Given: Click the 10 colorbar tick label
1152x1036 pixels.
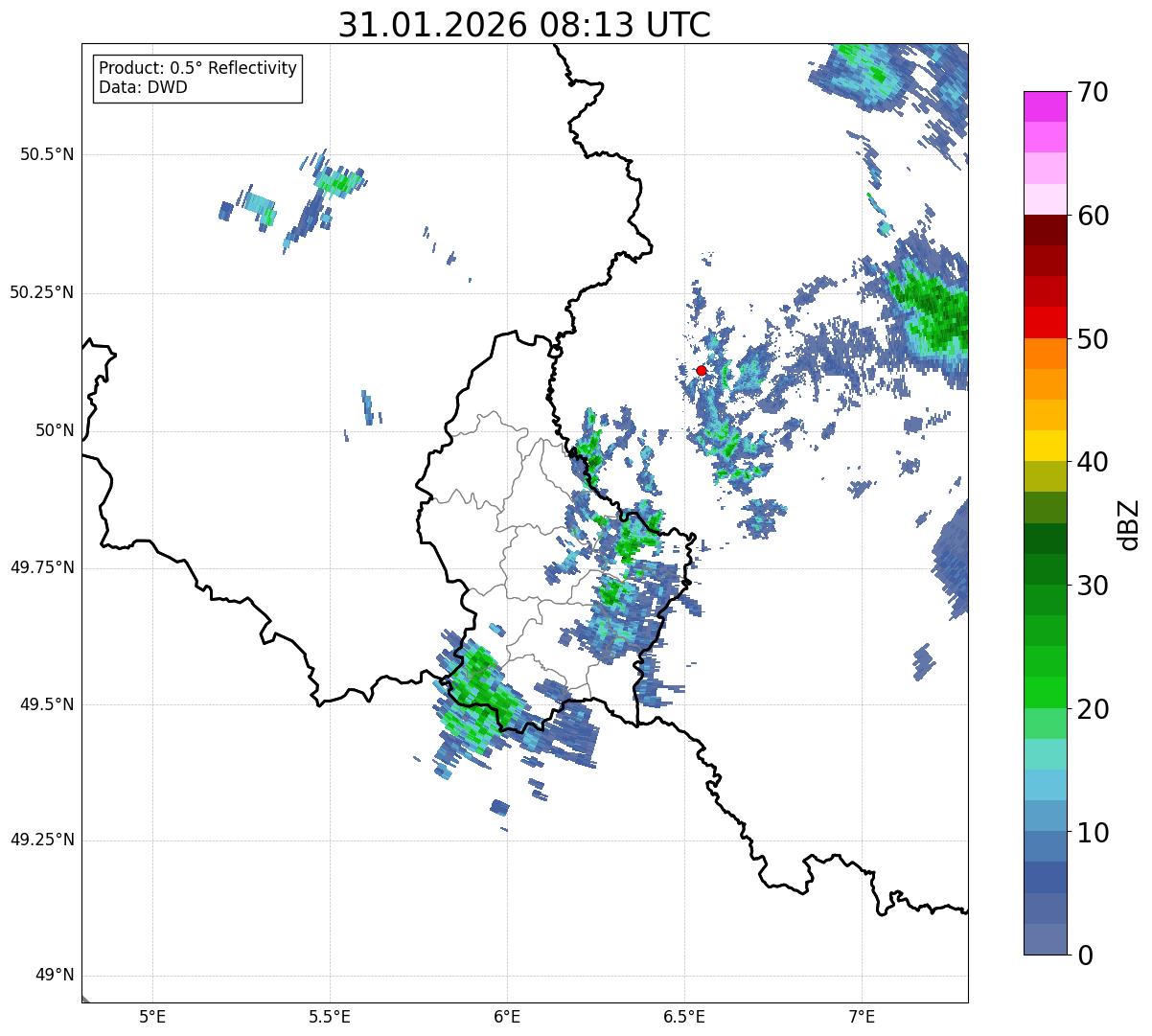Looking at the screenshot, I should tap(1093, 832).
